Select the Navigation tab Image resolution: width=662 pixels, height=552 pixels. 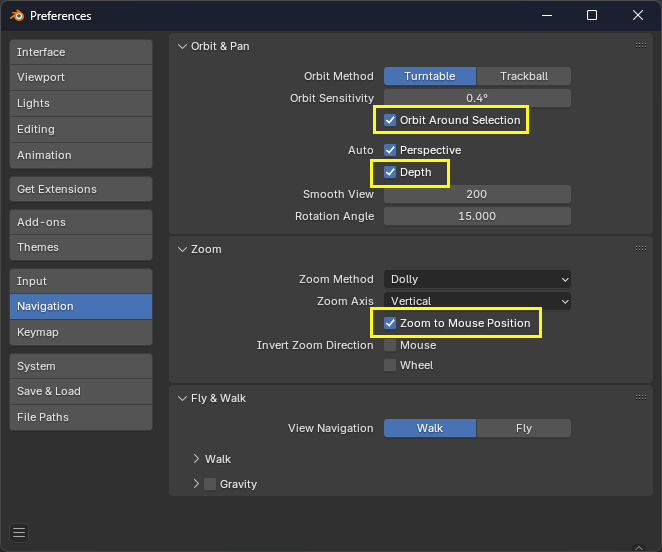[81, 306]
